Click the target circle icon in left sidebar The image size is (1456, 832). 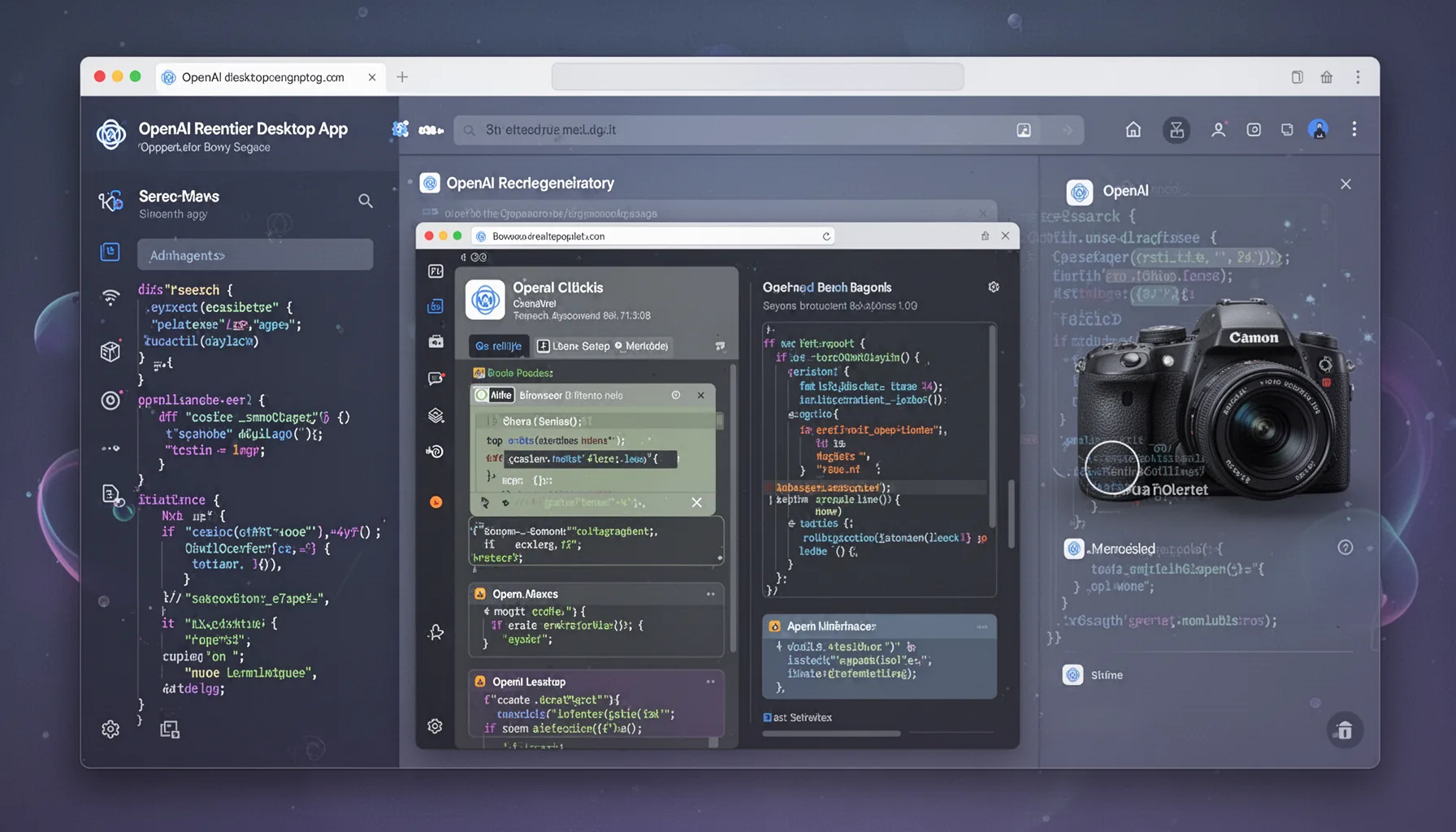[x=110, y=400]
